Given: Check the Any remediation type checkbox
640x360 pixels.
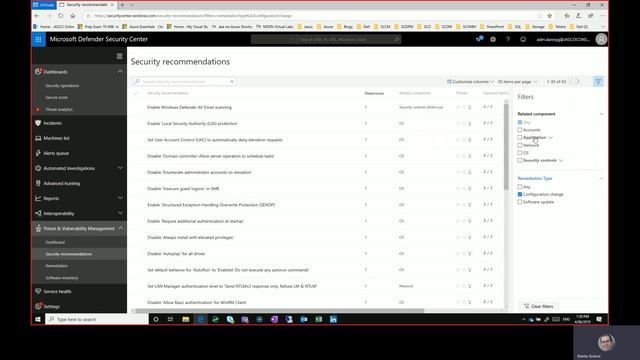Looking at the screenshot, I should click(x=520, y=187).
